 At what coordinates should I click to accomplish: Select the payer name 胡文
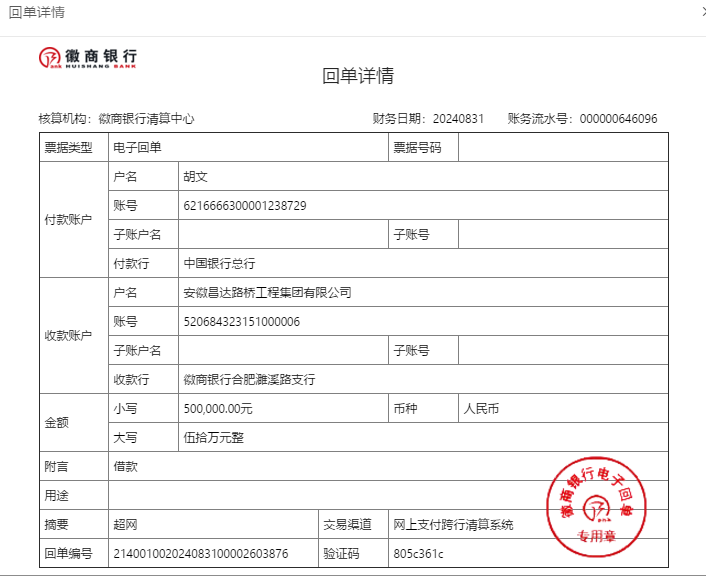194,177
